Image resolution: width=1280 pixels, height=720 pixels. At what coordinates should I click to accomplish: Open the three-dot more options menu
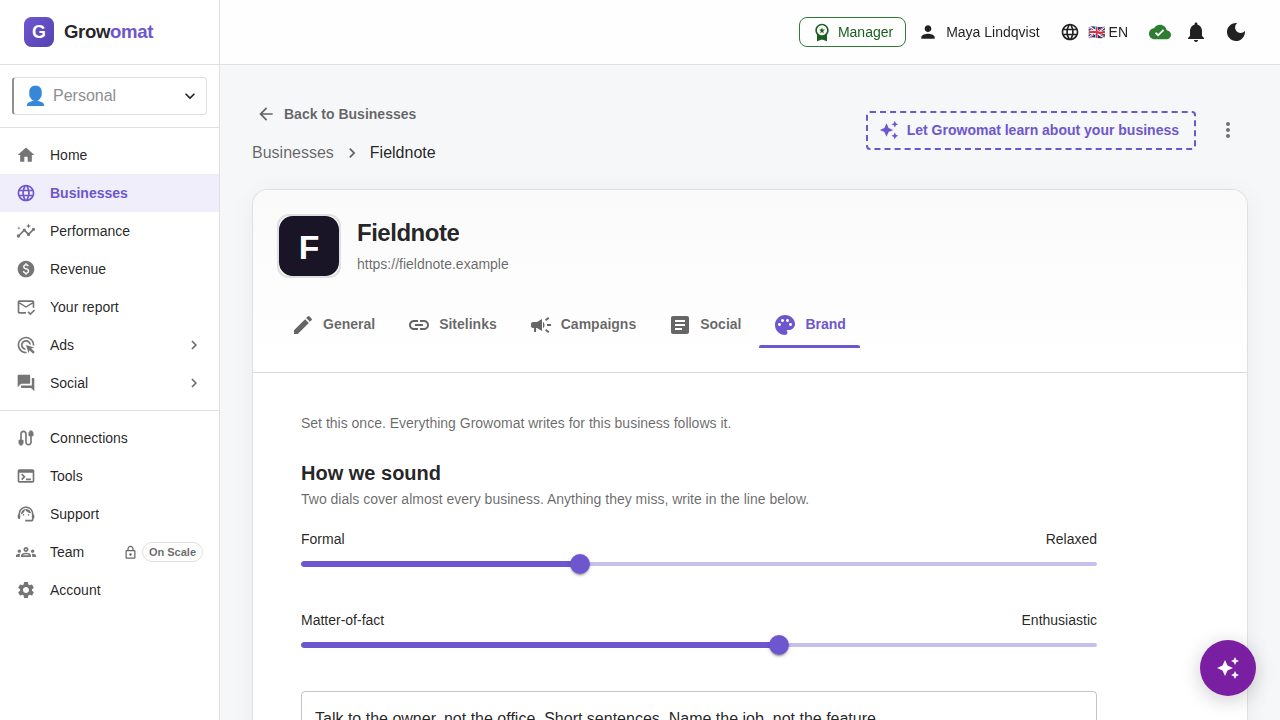coord(1228,130)
